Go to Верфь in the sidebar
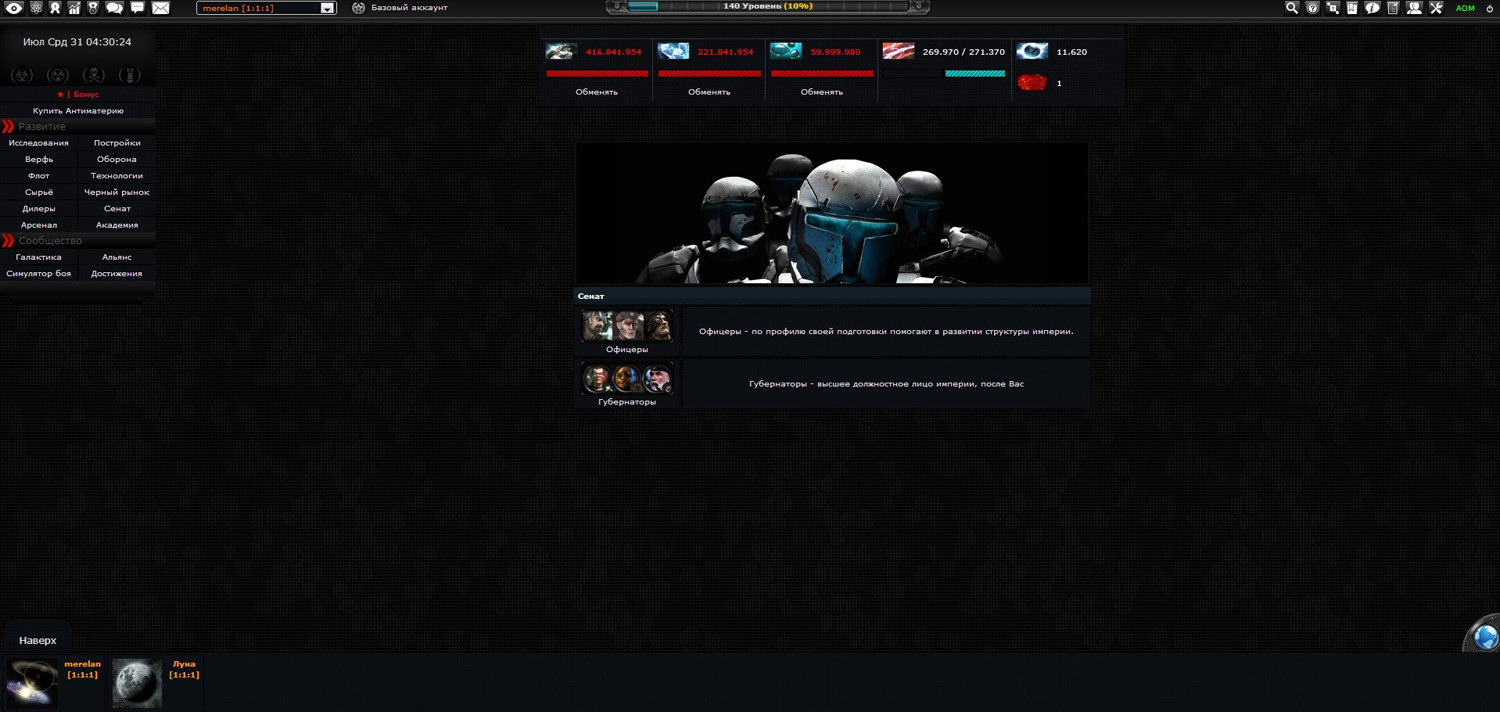The image size is (1500, 712). pos(39,159)
